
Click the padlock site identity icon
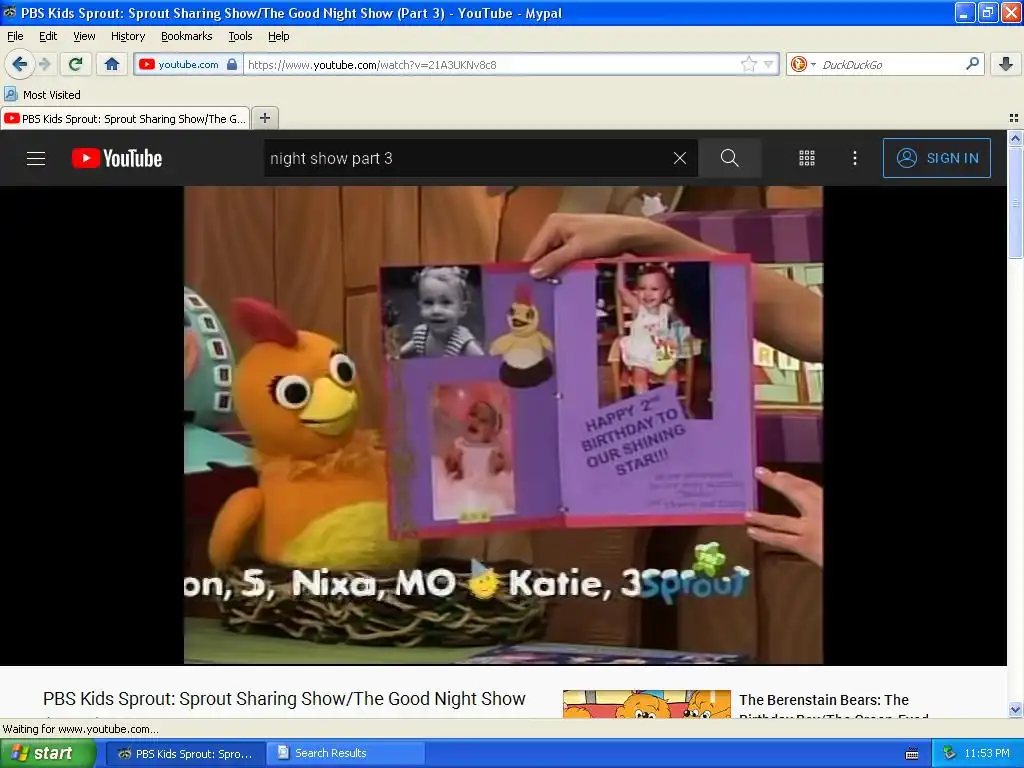tap(232, 64)
